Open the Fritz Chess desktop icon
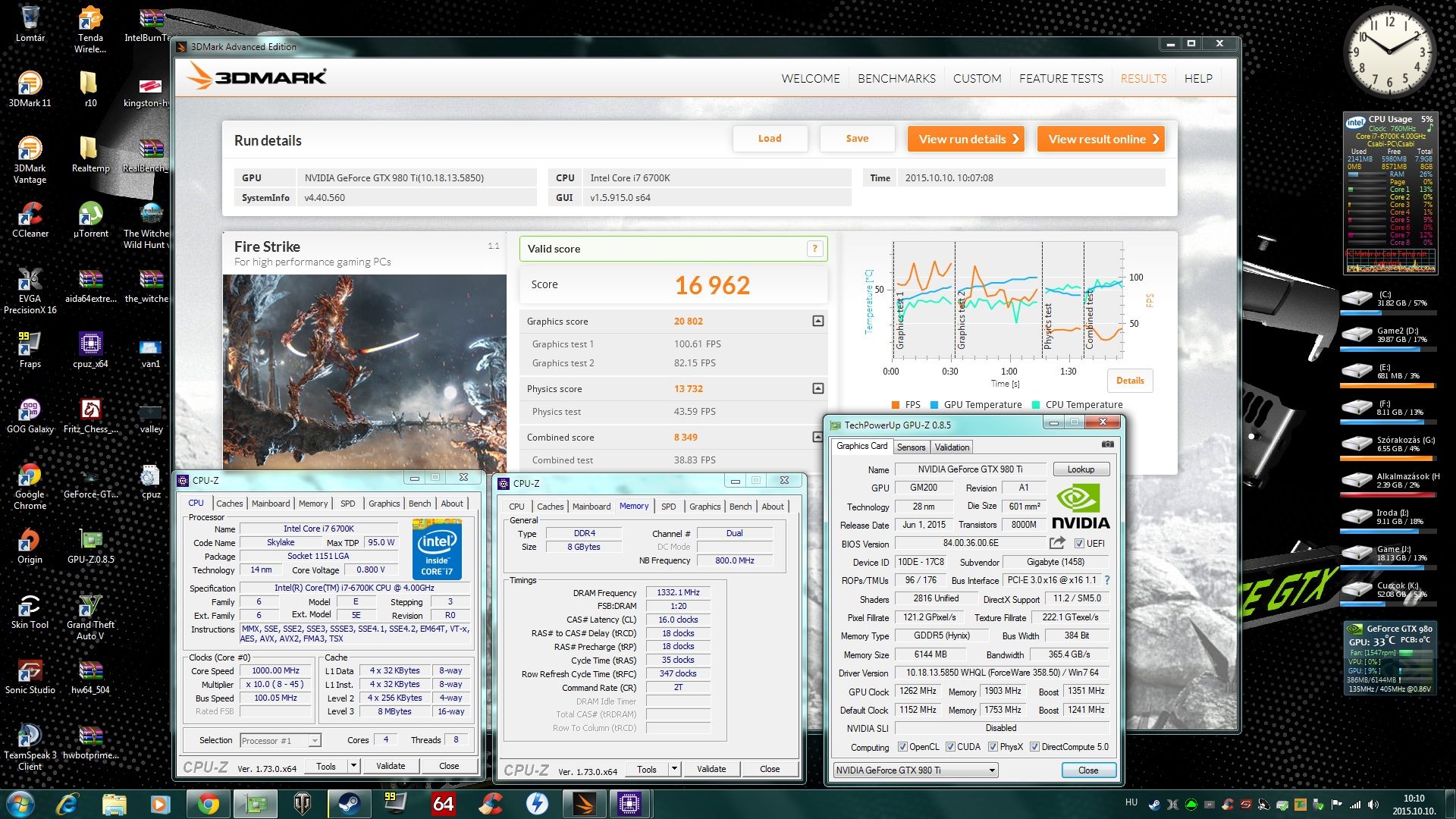This screenshot has width=1456, height=819. [90, 416]
